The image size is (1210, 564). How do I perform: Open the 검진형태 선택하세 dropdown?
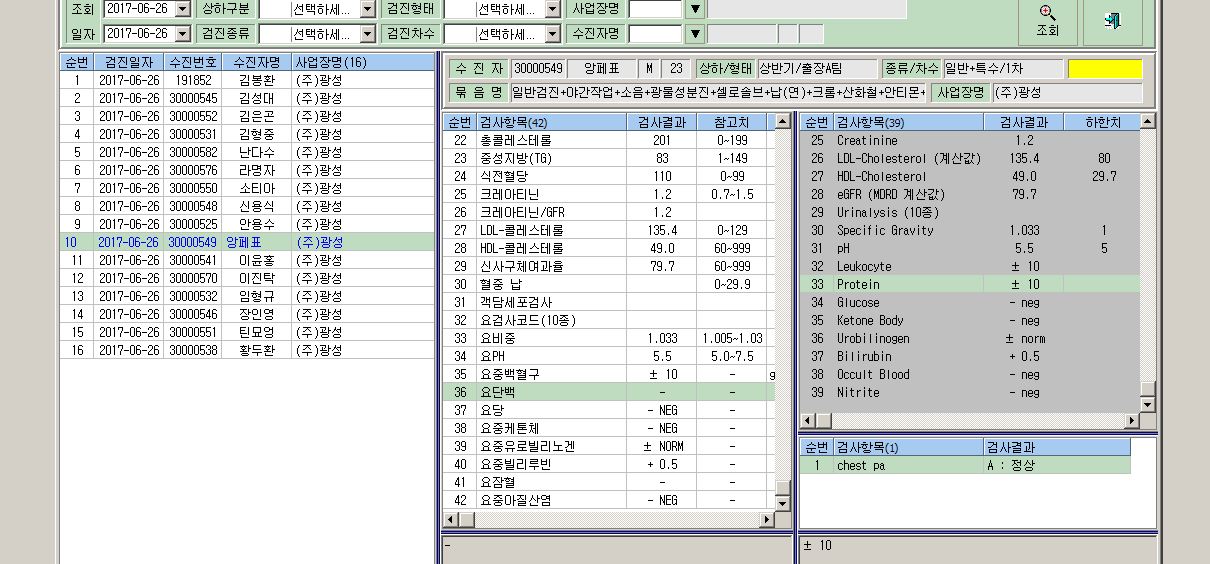click(552, 9)
